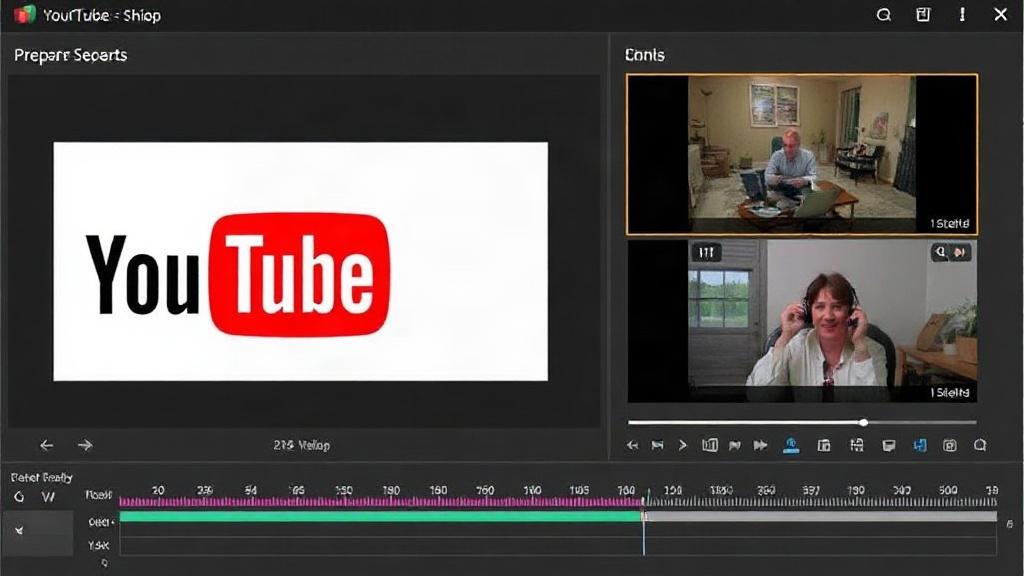Select the bottom clip thumbnail with headphones

[802, 321]
